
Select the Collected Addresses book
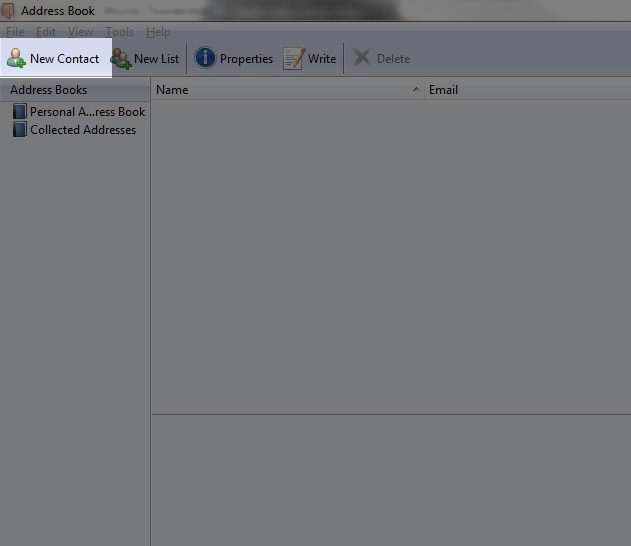[x=82, y=130]
